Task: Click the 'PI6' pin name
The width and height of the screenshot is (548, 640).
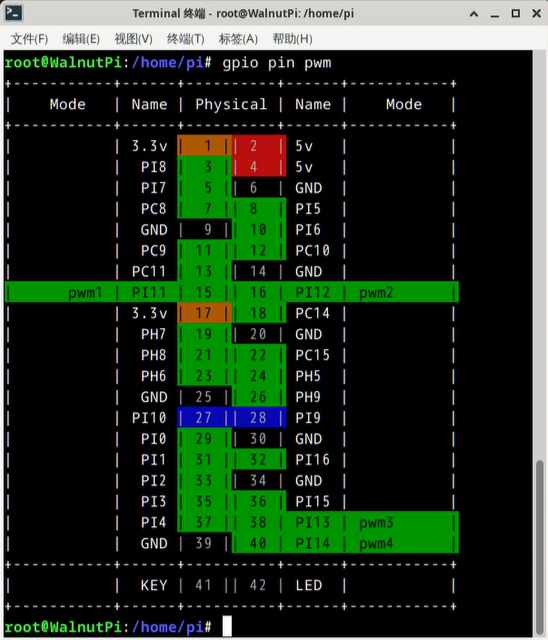Action: coord(308,229)
